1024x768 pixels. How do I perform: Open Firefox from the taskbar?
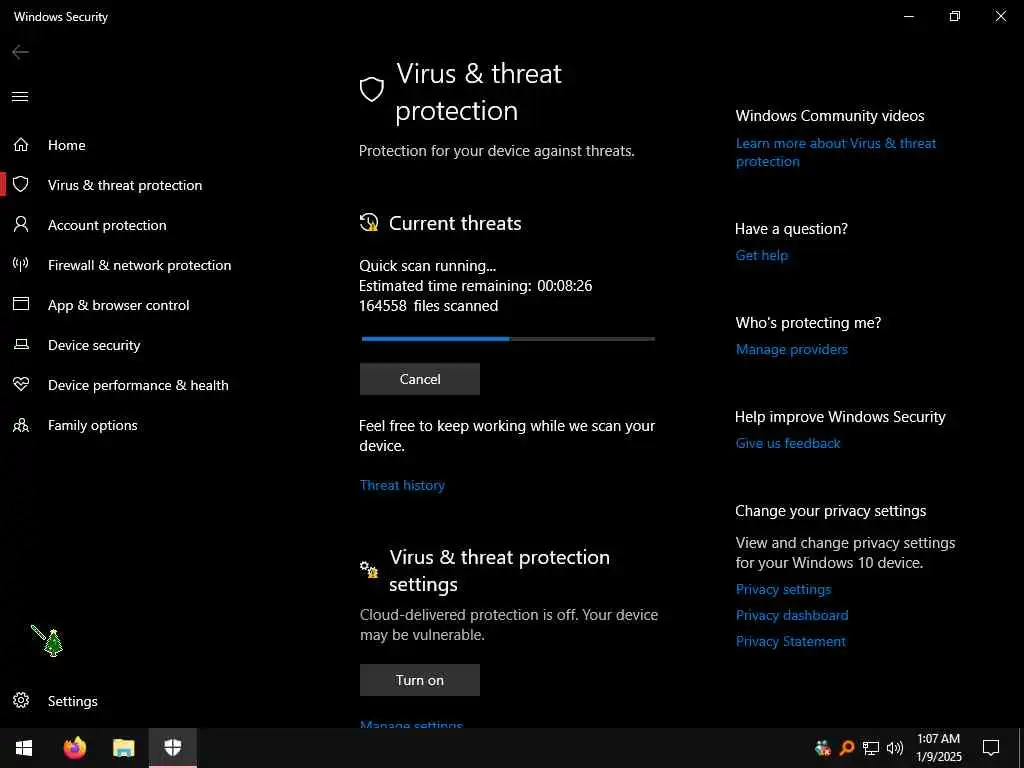coord(75,748)
